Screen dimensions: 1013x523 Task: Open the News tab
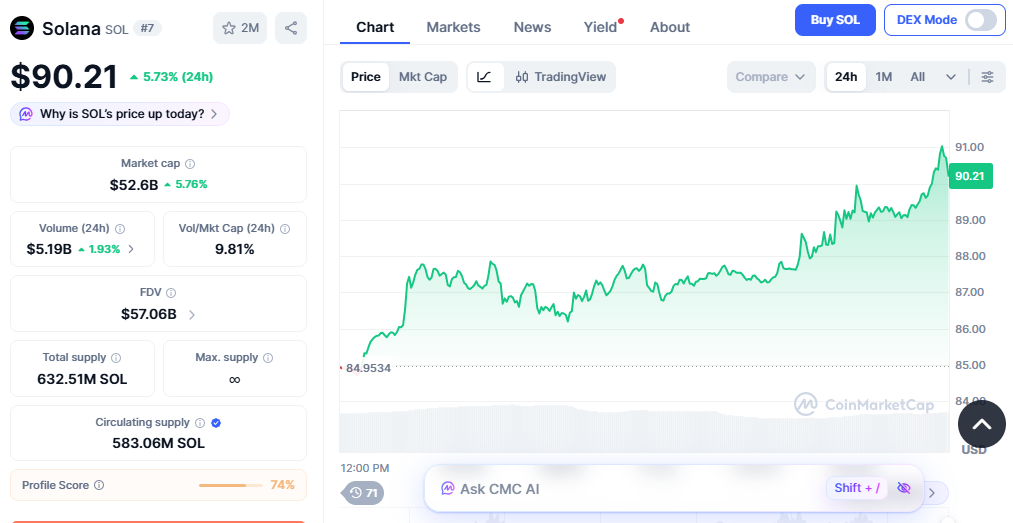(532, 27)
